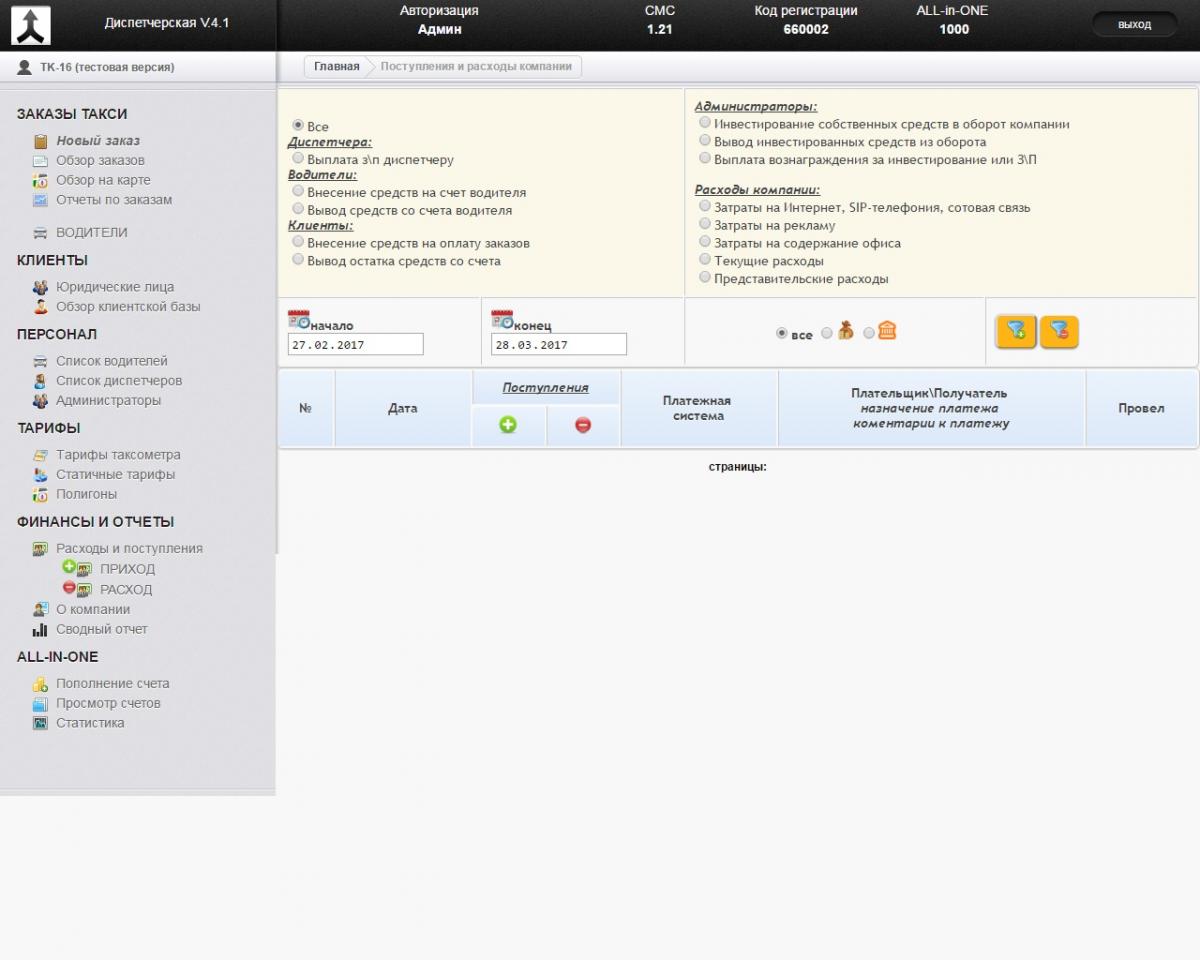Click the начало date field
This screenshot has height=960, width=1200.
355,344
